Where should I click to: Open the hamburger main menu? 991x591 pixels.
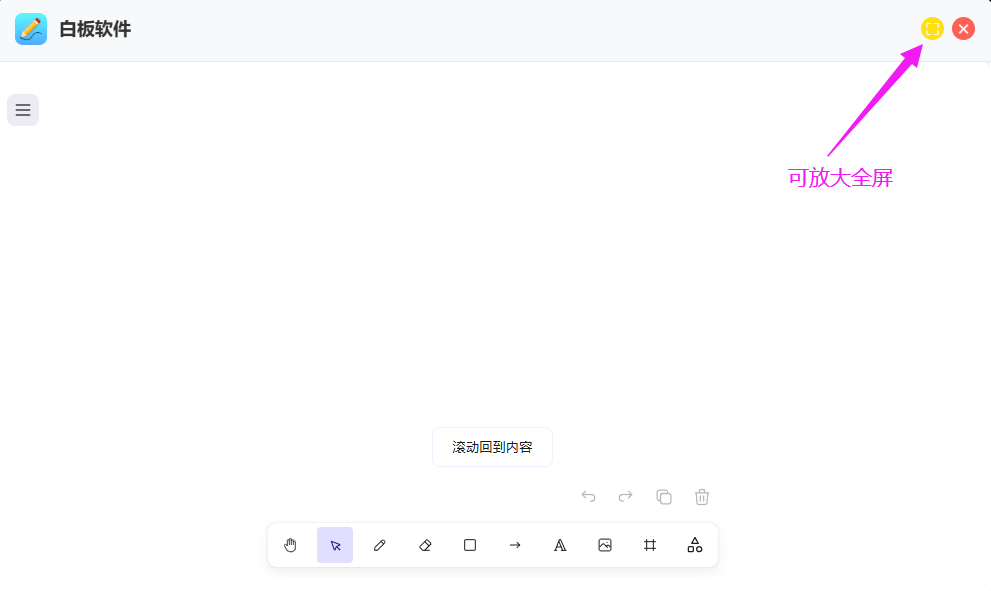23,110
